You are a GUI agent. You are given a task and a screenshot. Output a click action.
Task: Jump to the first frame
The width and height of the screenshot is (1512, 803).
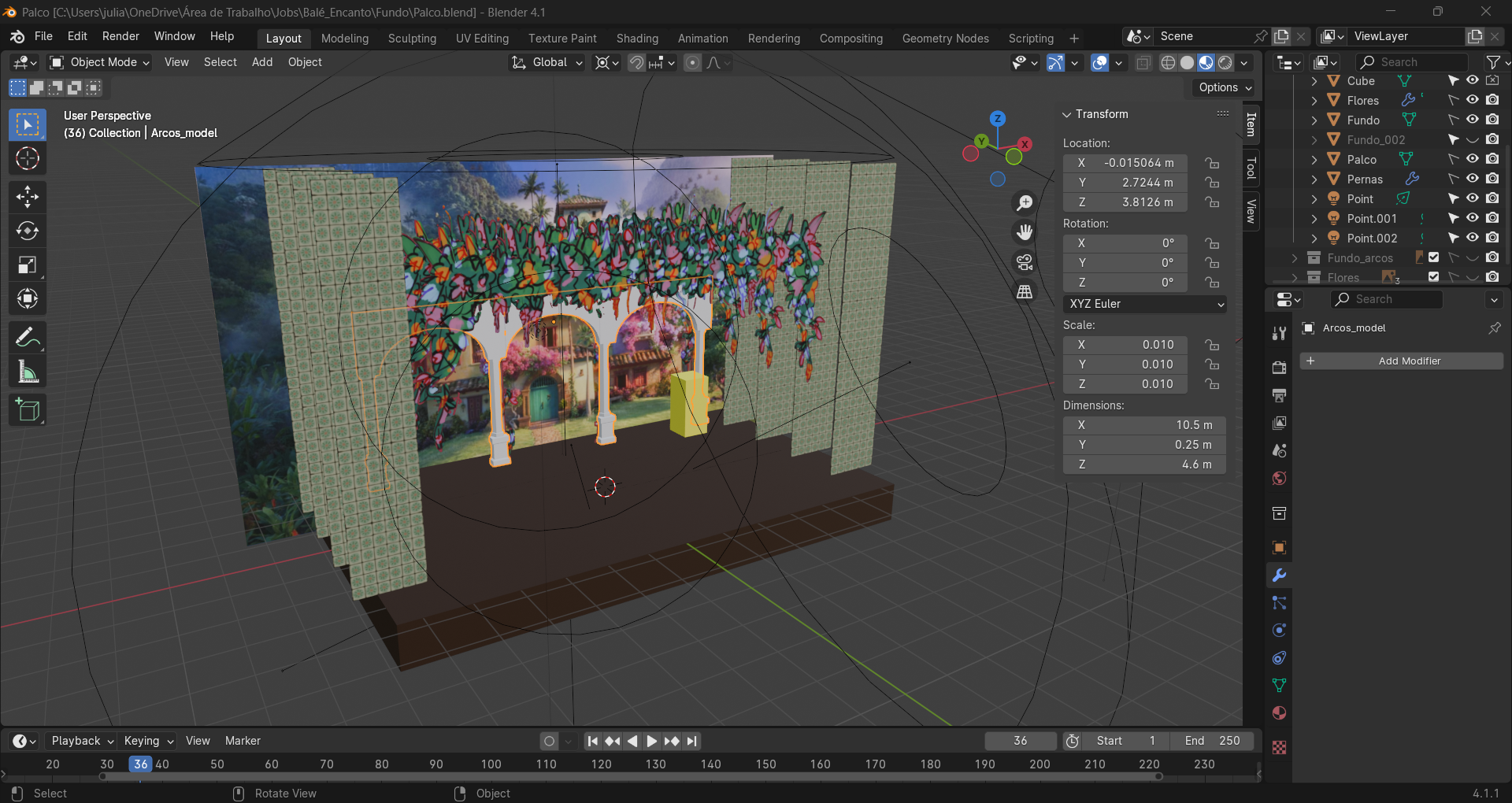coord(593,741)
